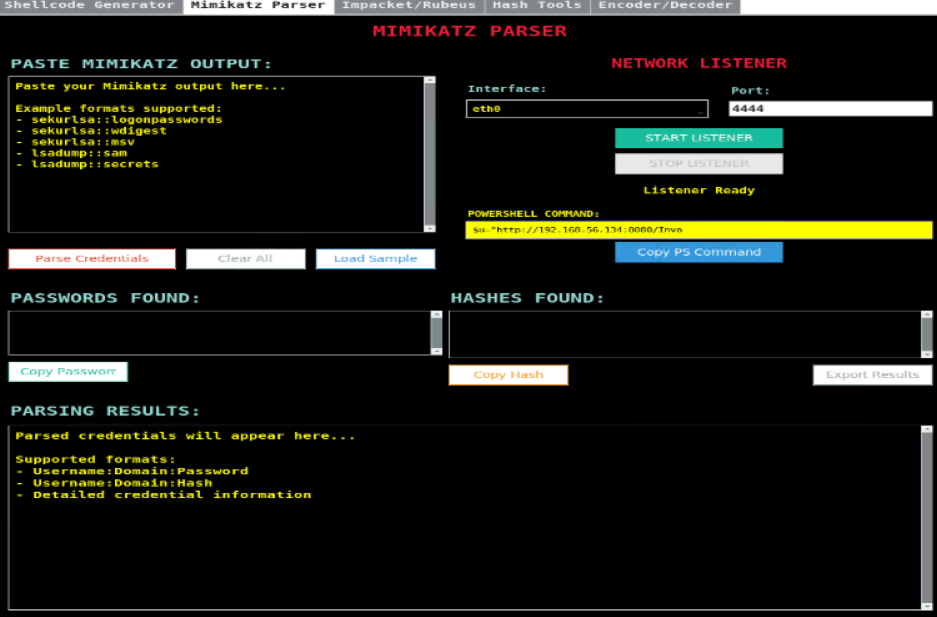The height and width of the screenshot is (617, 937).
Task: Start the network listener
Action: tap(698, 138)
